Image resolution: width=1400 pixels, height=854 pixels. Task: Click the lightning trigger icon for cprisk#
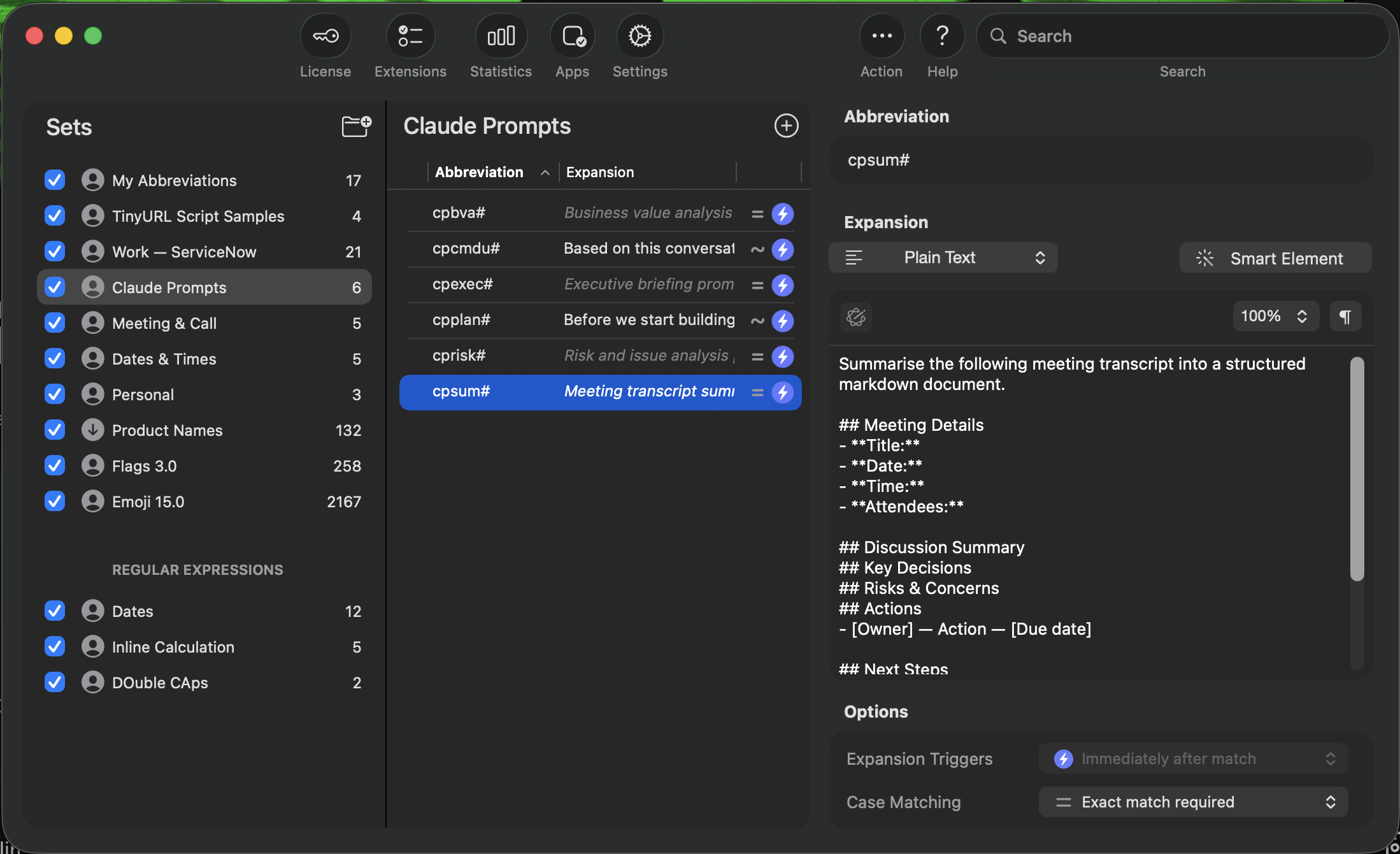tap(783, 356)
